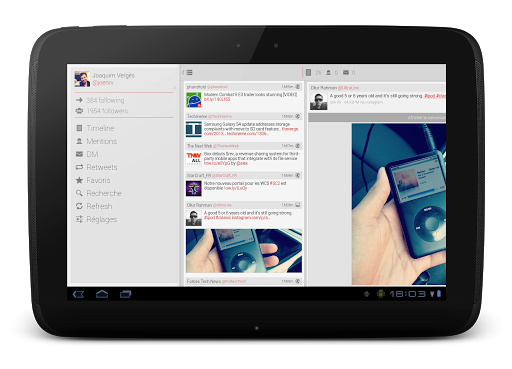512x369 pixels.
Task: Tap the Android Home button
Action: coord(102,294)
